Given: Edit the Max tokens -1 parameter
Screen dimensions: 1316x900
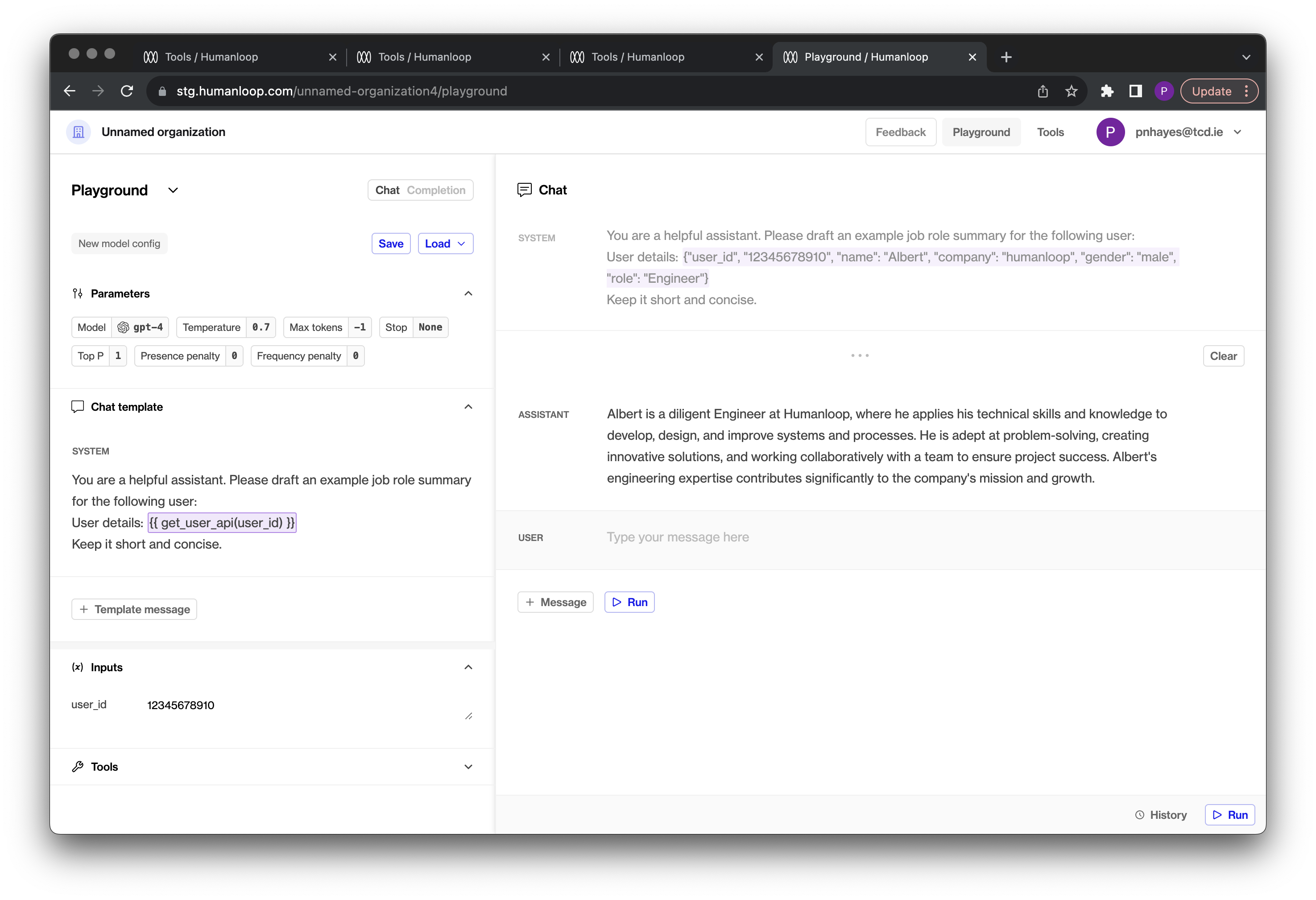Looking at the screenshot, I should tap(327, 327).
